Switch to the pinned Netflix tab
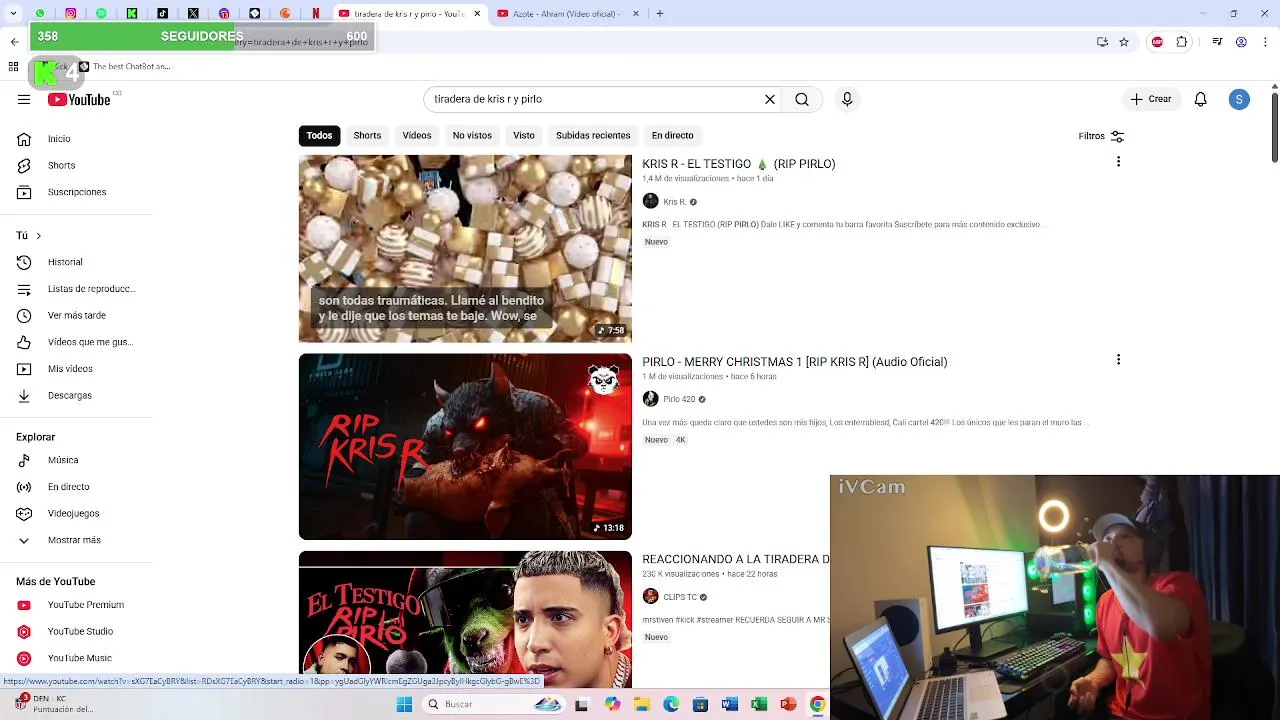Screen dimensions: 1280x720 pyautogui.click(x=316, y=13)
